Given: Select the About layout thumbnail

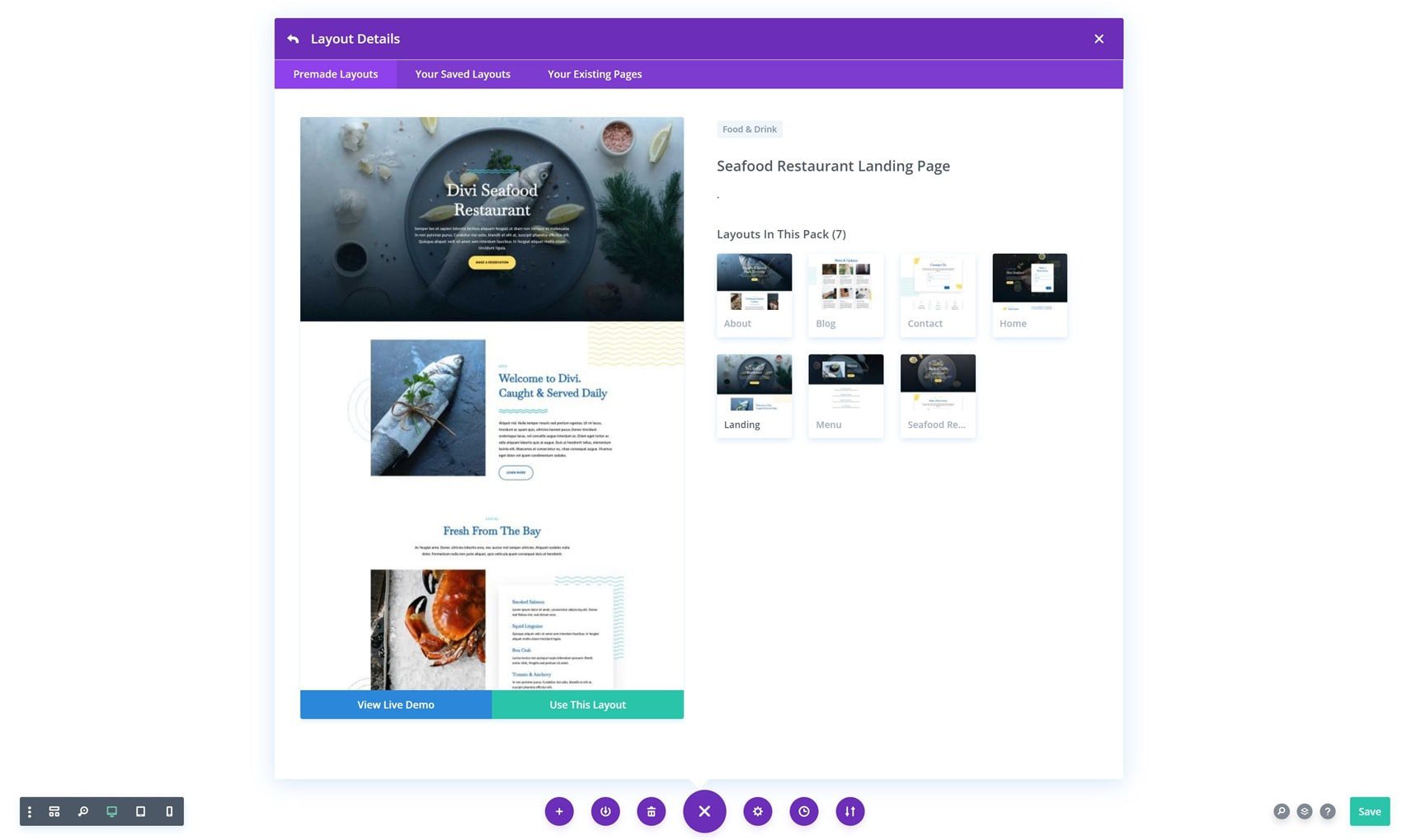Looking at the screenshot, I should (x=754, y=294).
